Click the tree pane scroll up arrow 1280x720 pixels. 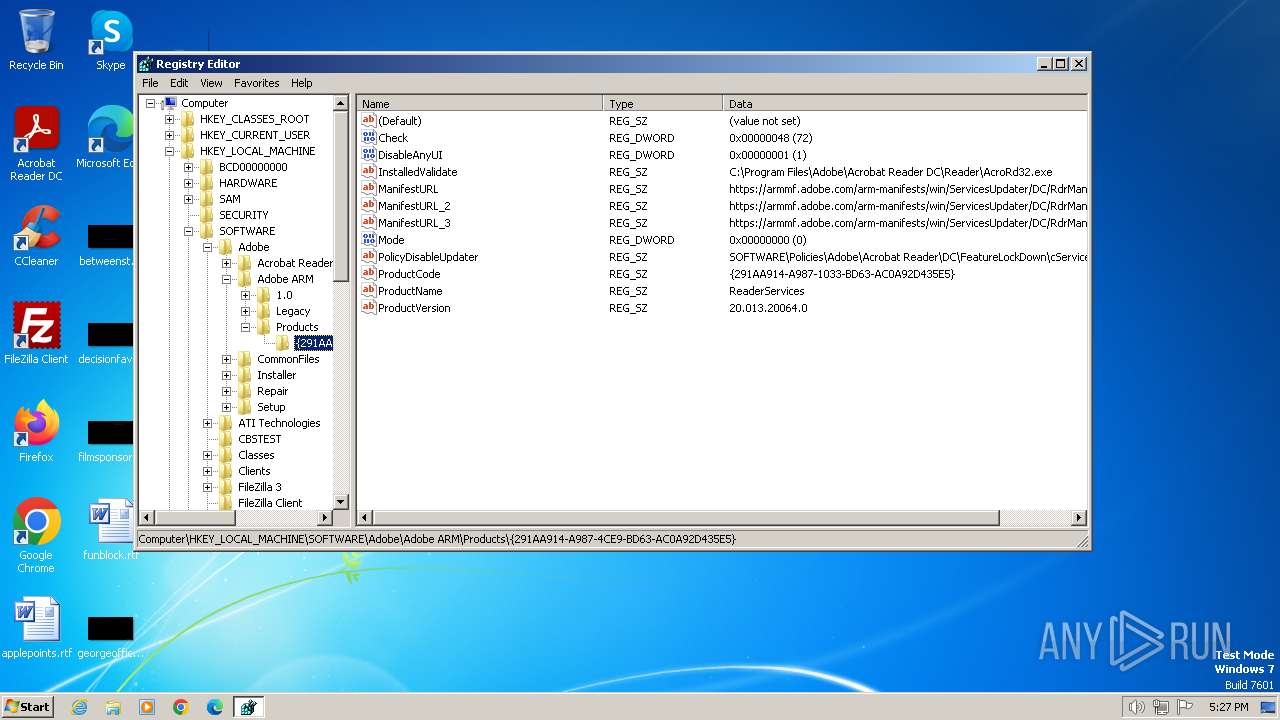340,104
